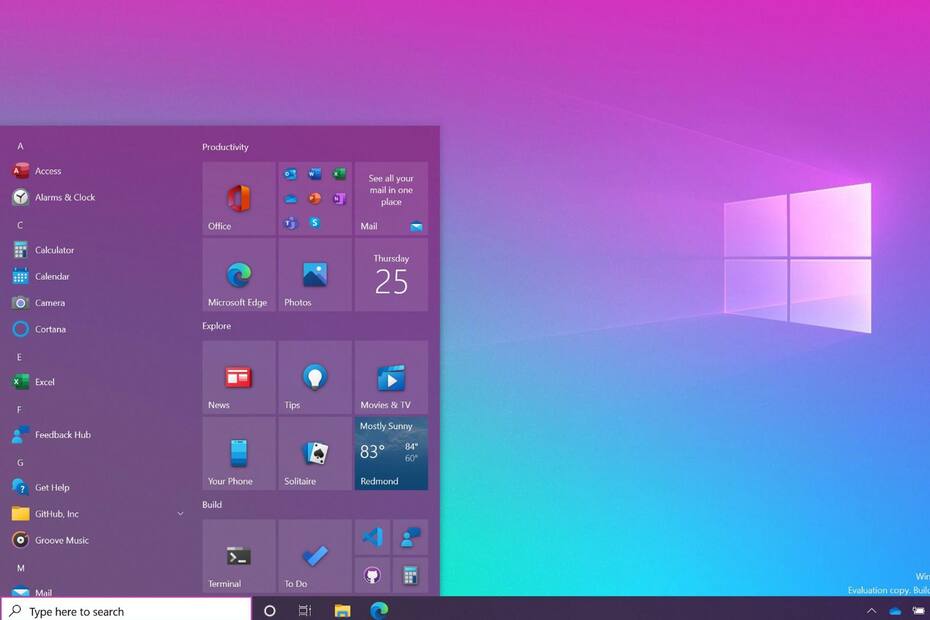Launch Microsoft Edge from the taskbar
Image resolution: width=930 pixels, height=620 pixels.
[379, 610]
